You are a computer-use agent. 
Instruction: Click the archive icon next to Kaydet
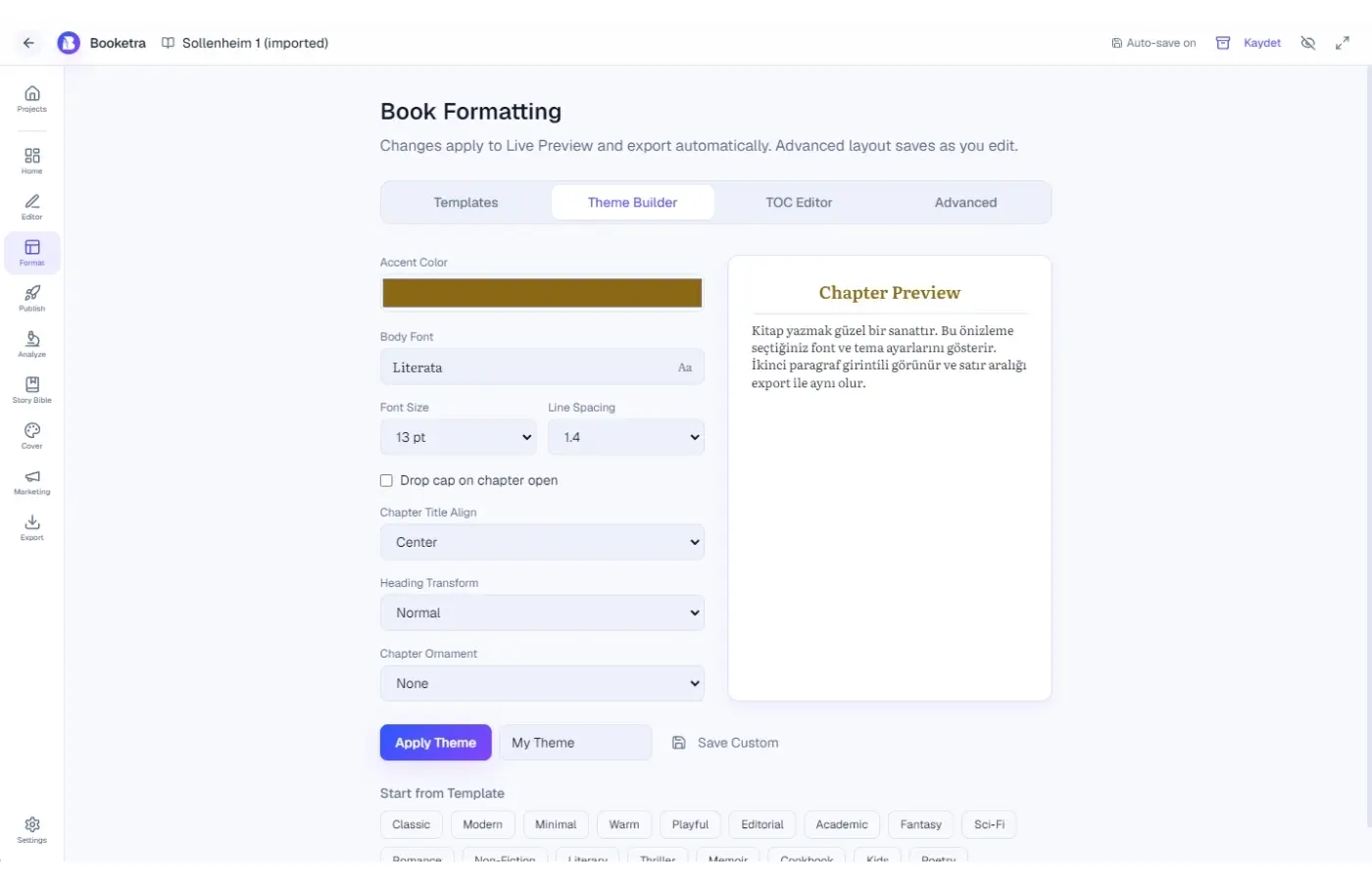pos(1223,43)
